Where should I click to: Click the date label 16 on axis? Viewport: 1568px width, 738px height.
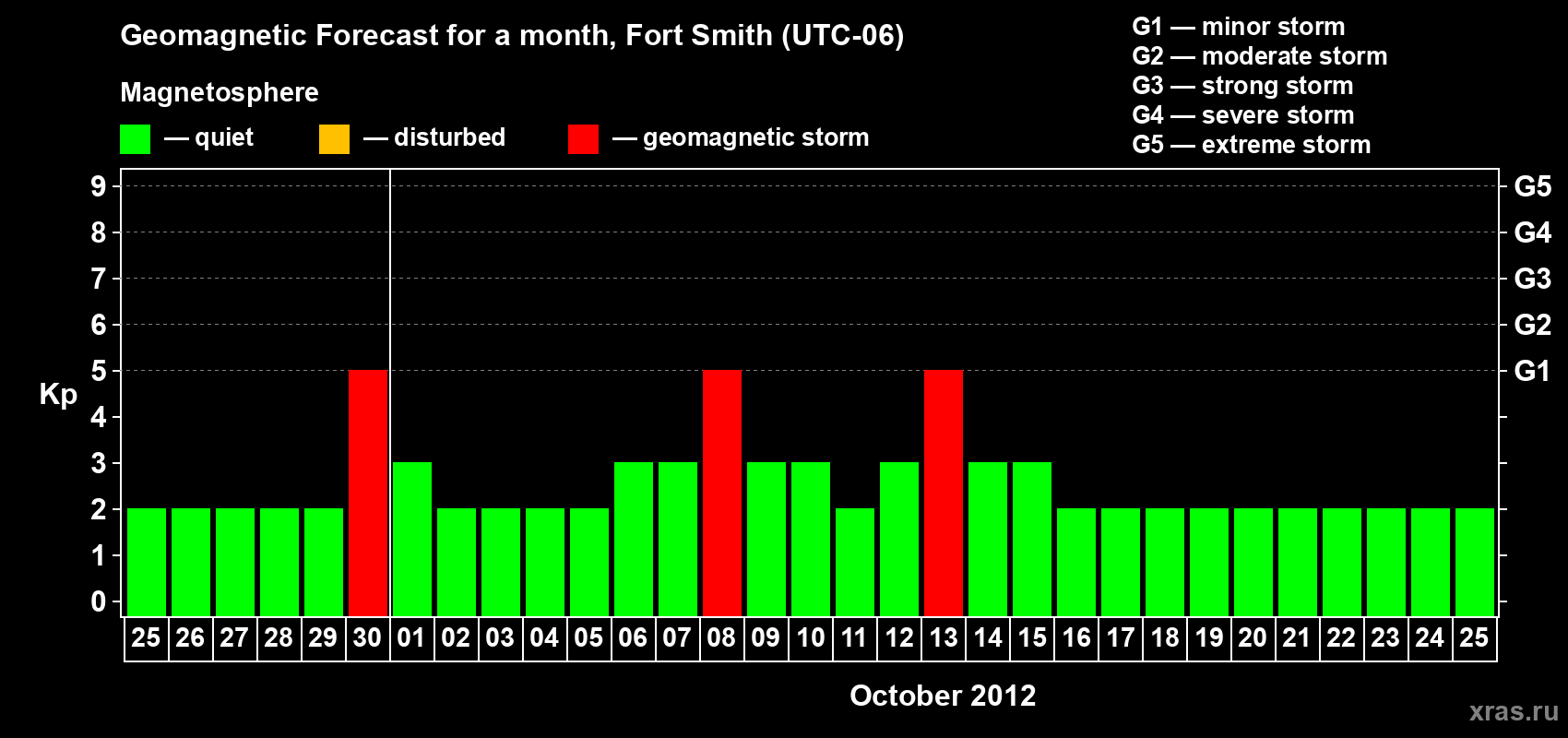point(1075,637)
